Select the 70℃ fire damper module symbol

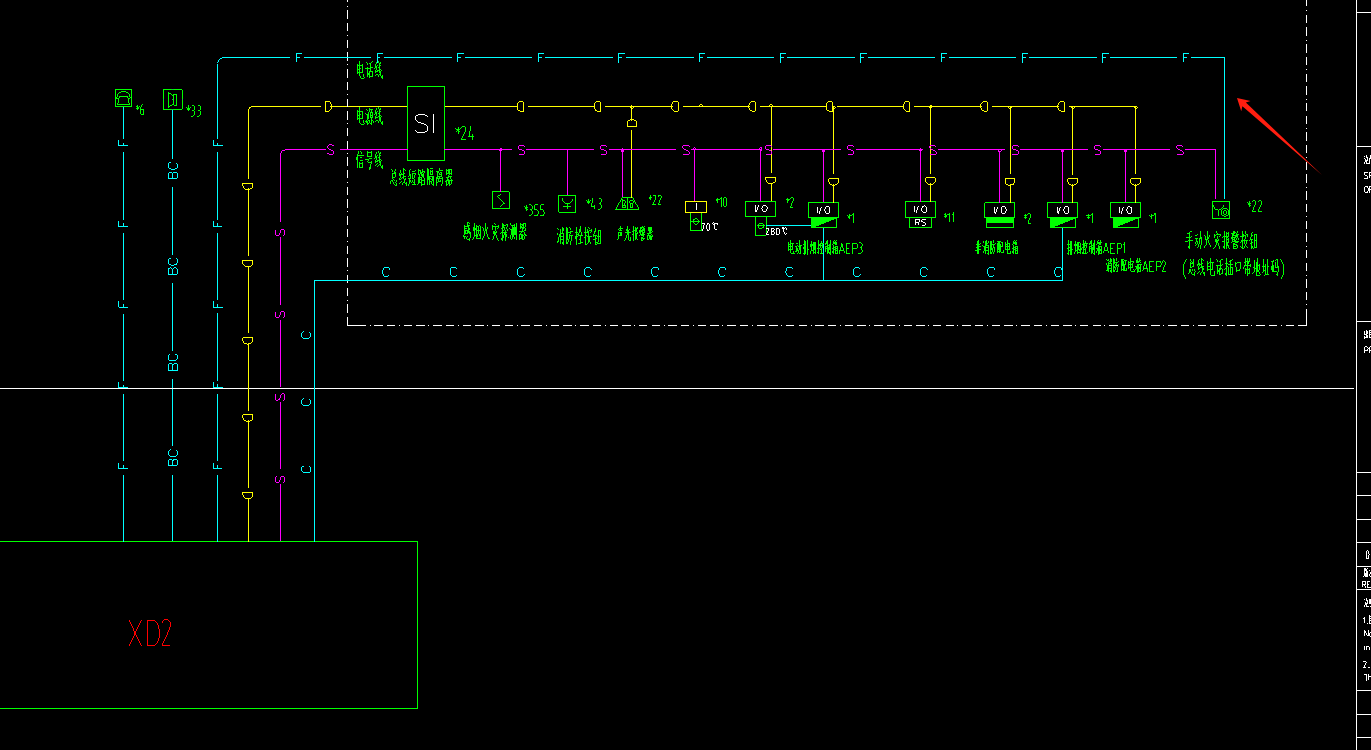[x=696, y=215]
